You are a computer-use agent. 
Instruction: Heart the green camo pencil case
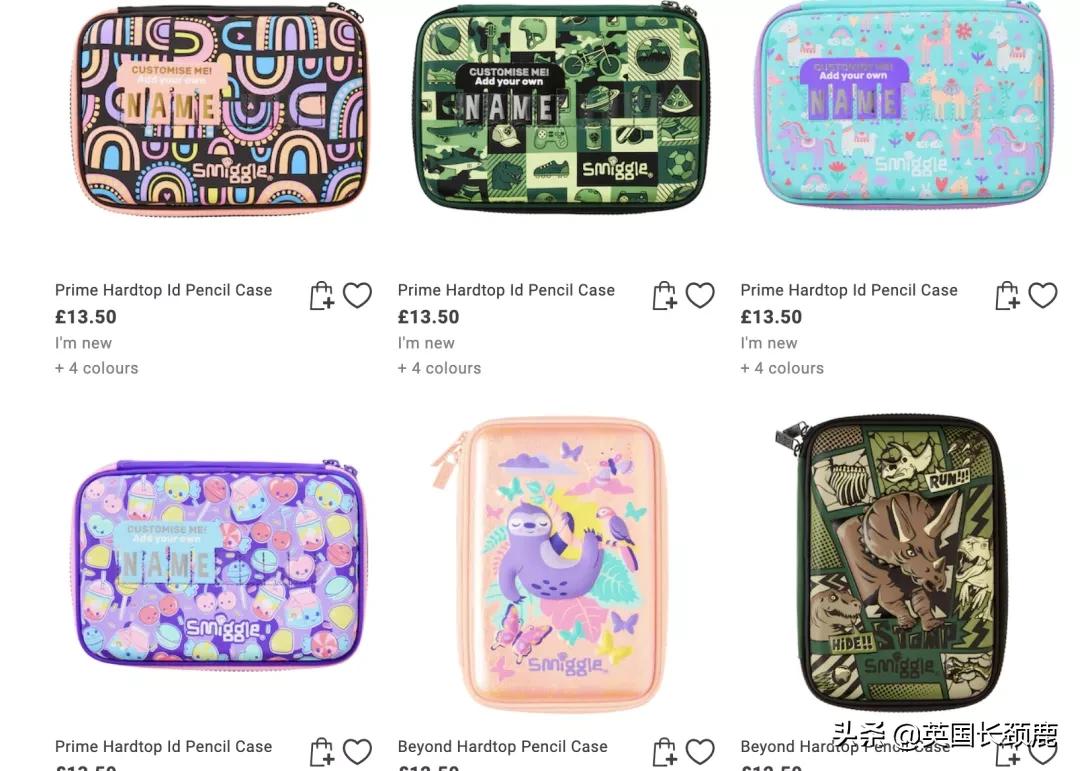700,296
